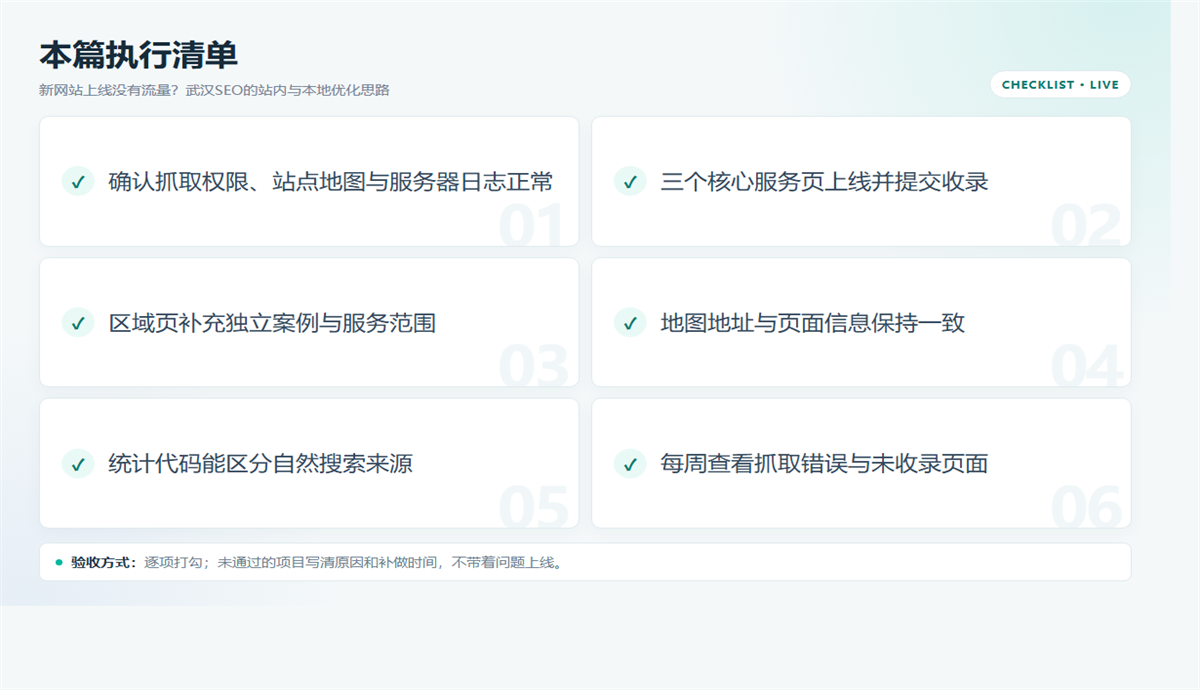Click the subtitle about 武汉SEO的站内与本地优化思路
The height and width of the screenshot is (690, 1200).
pos(214,90)
